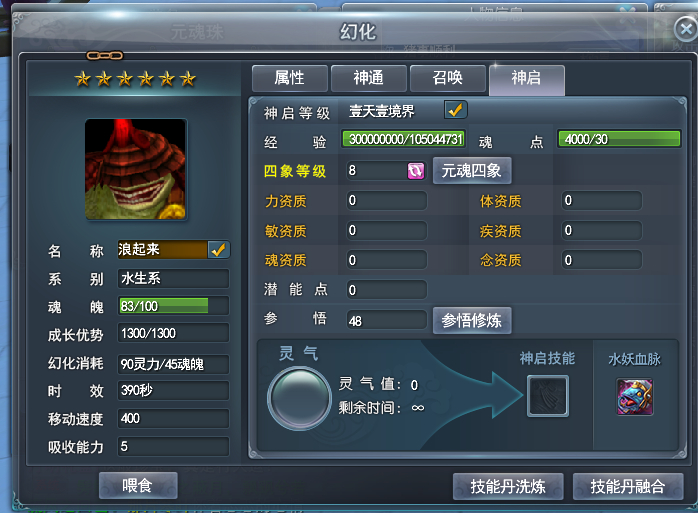Screen dimensions: 698x513
Task: Select the 水妖血脉 bloodline skill icon
Action: click(x=635, y=397)
